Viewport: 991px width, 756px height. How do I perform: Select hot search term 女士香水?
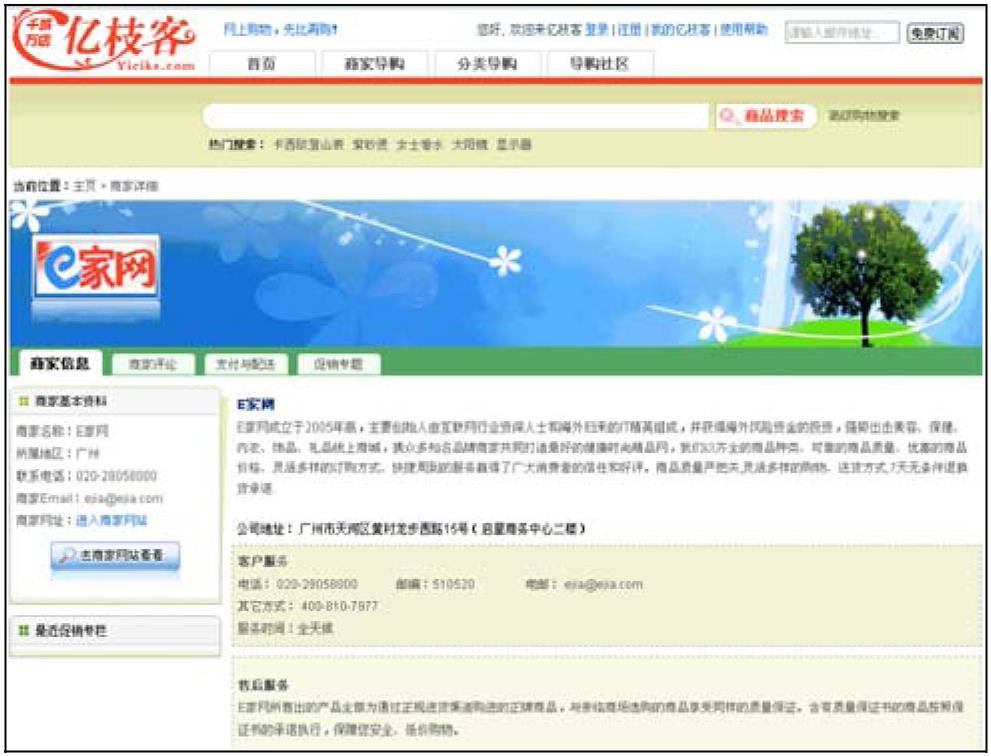point(418,145)
